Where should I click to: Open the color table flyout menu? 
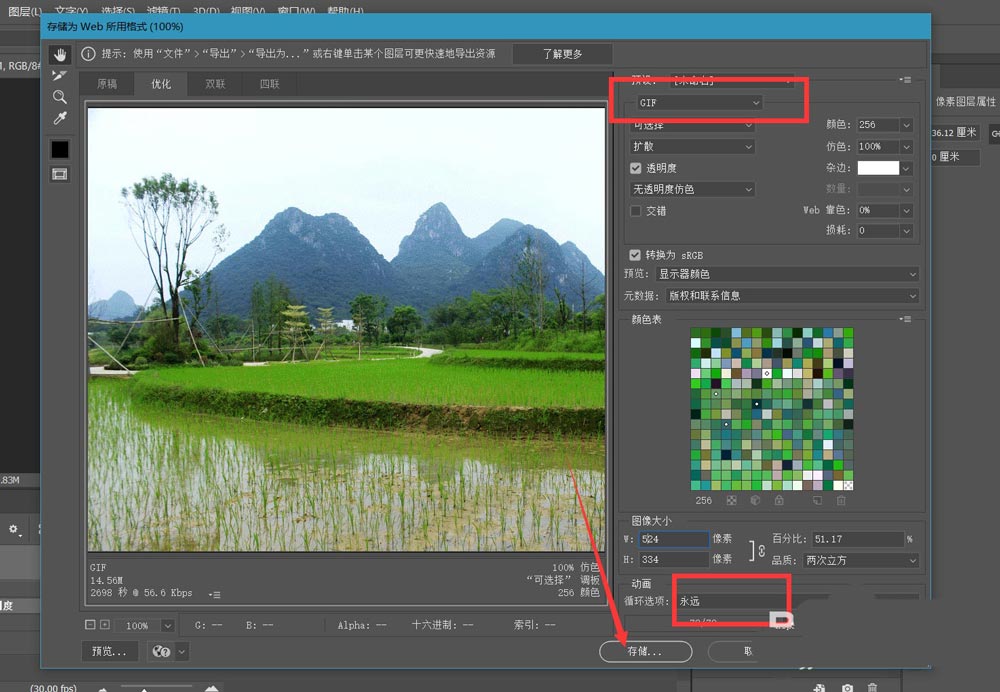point(905,319)
